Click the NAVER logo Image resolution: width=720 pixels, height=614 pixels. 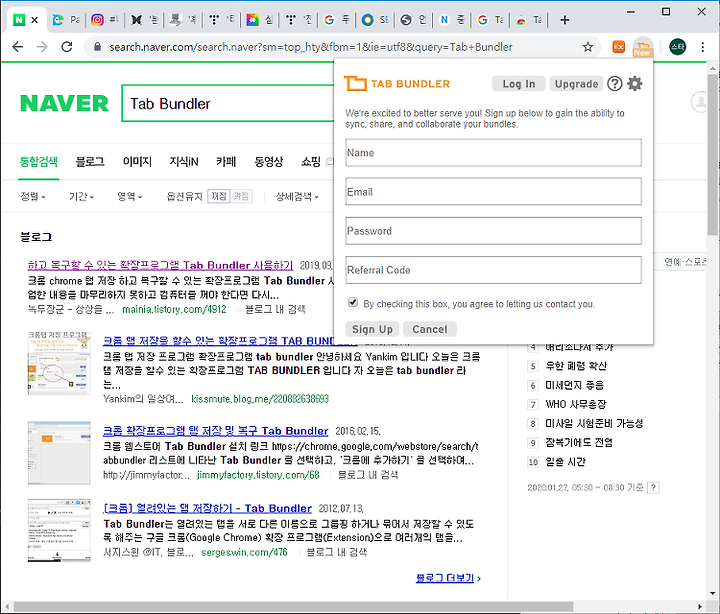tap(64, 103)
